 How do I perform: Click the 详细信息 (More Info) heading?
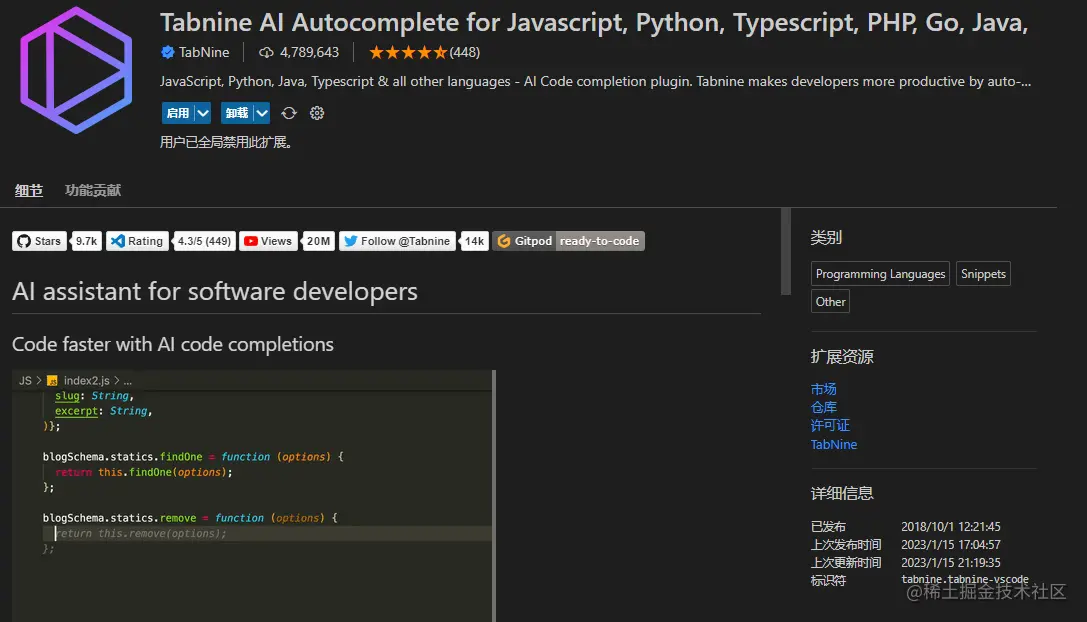[x=842, y=493]
